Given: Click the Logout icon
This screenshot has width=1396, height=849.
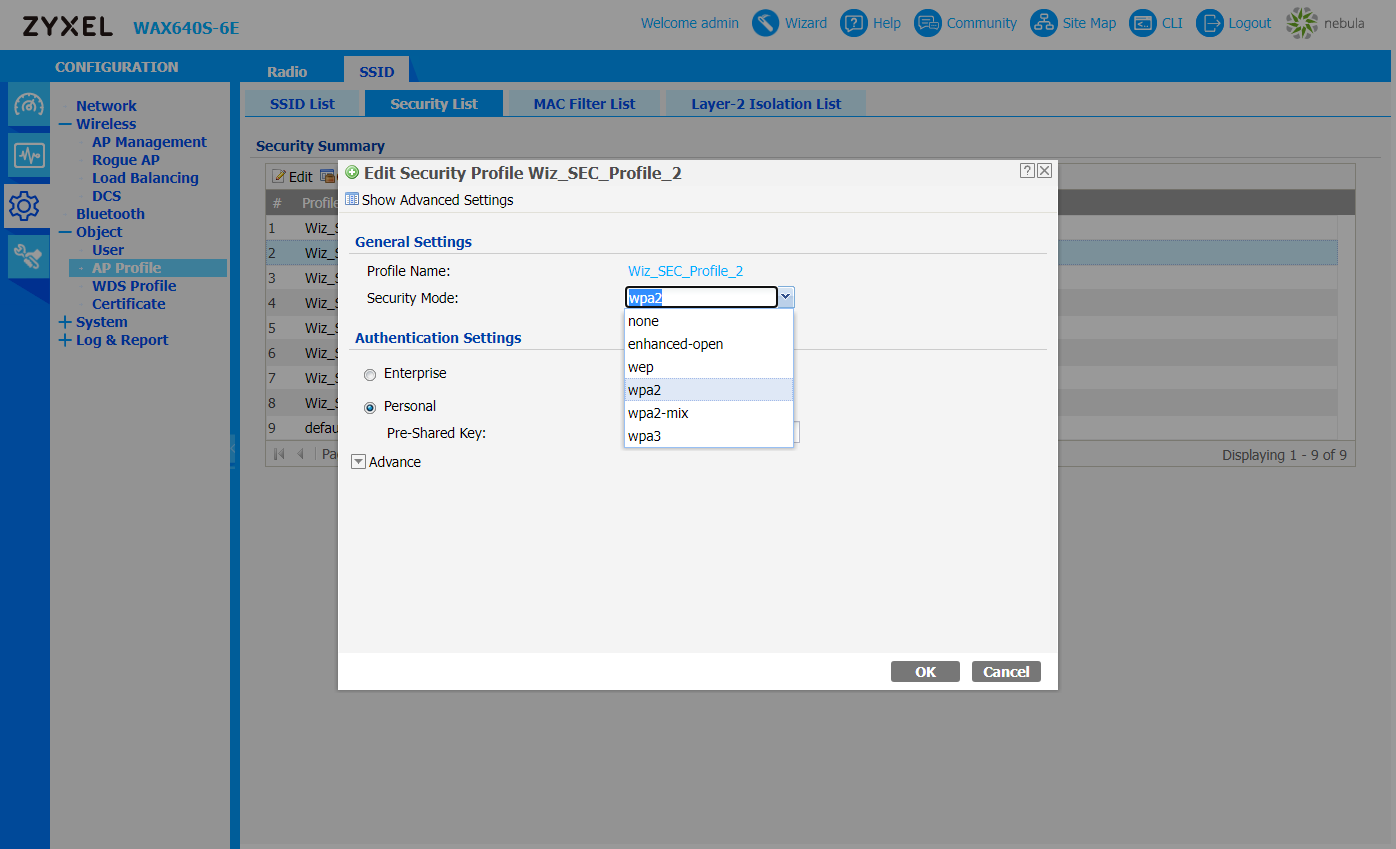Looking at the screenshot, I should click(x=1210, y=23).
